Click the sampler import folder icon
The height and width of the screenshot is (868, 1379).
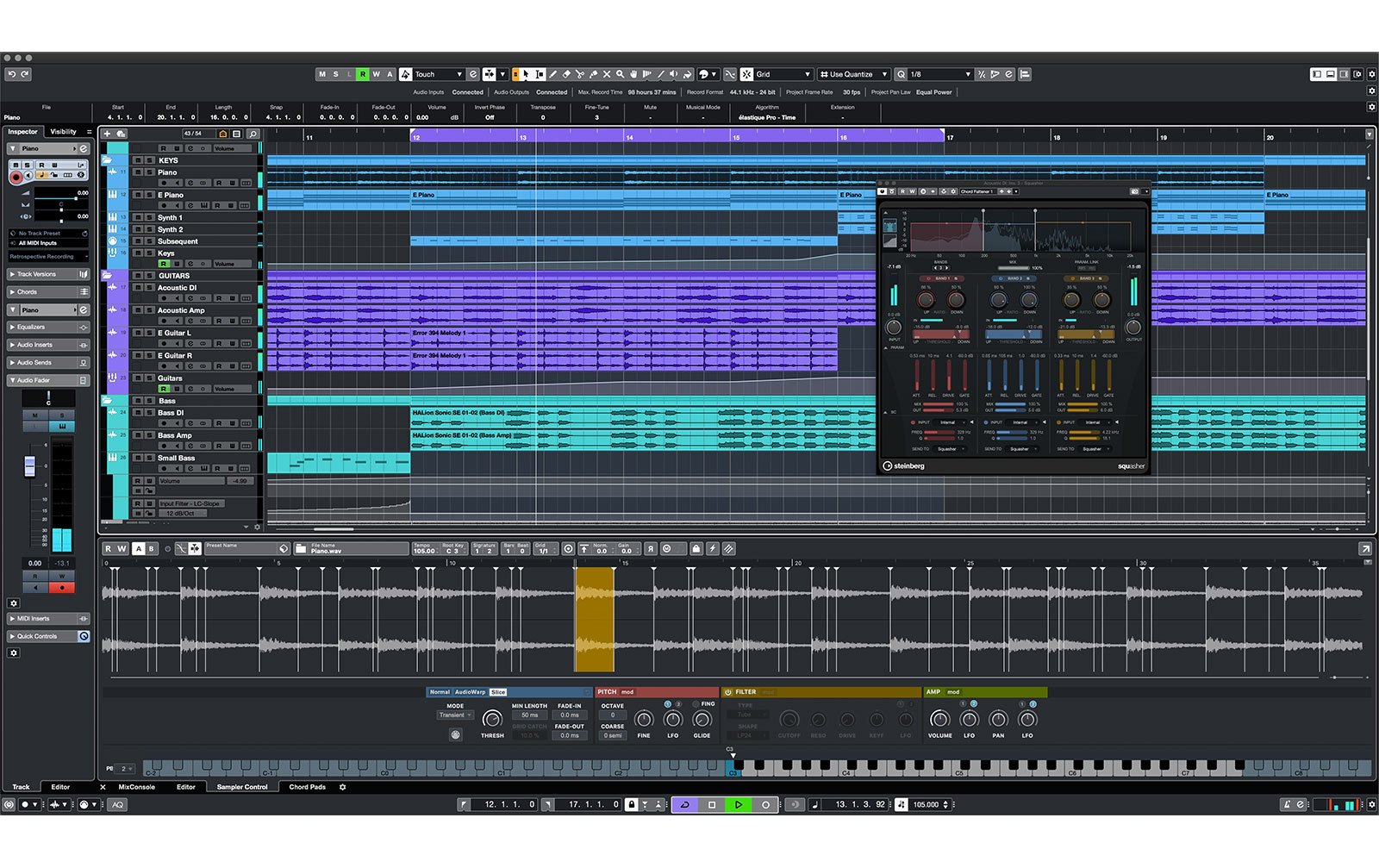301,548
